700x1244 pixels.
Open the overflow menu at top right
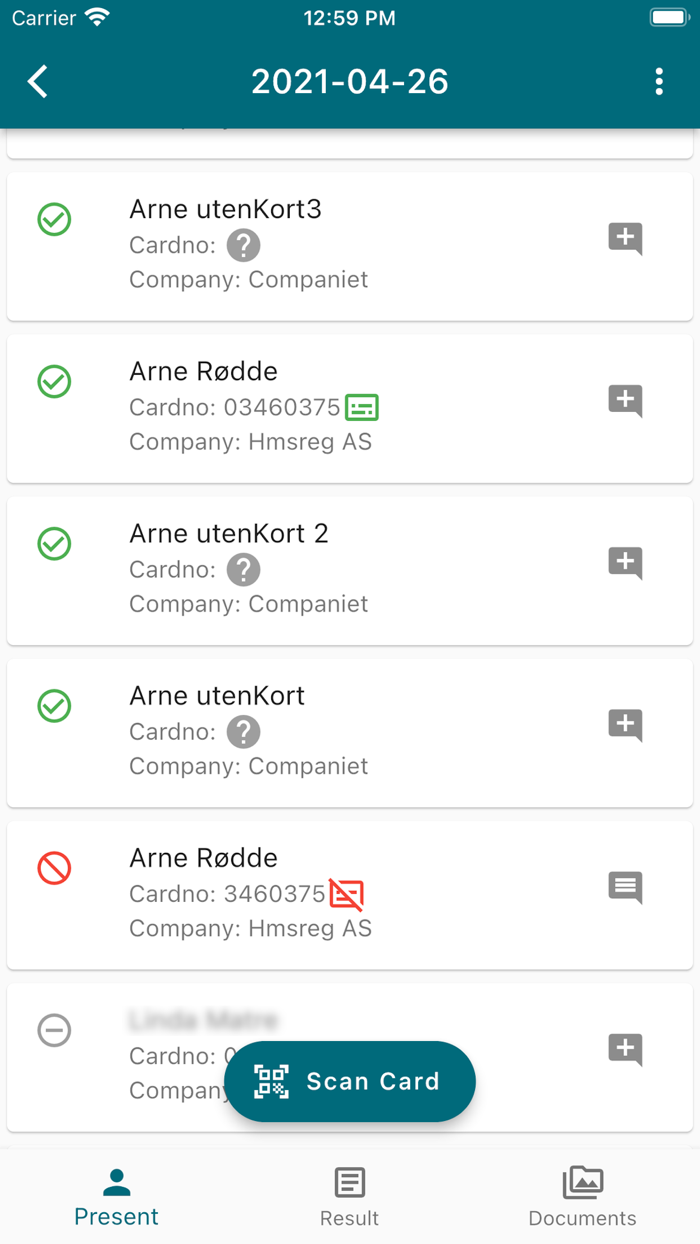pyautogui.click(x=659, y=82)
